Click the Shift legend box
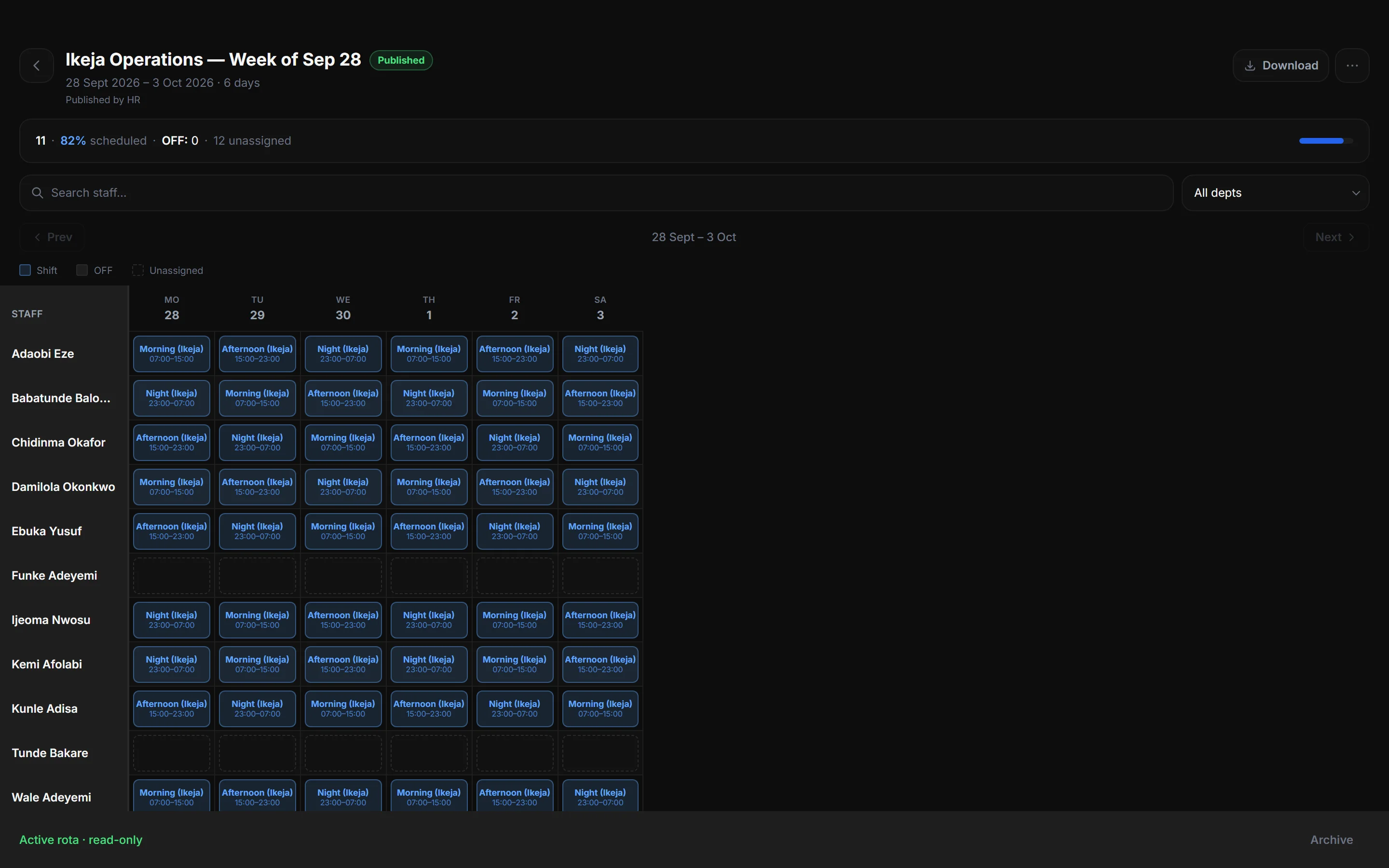 click(x=25, y=271)
